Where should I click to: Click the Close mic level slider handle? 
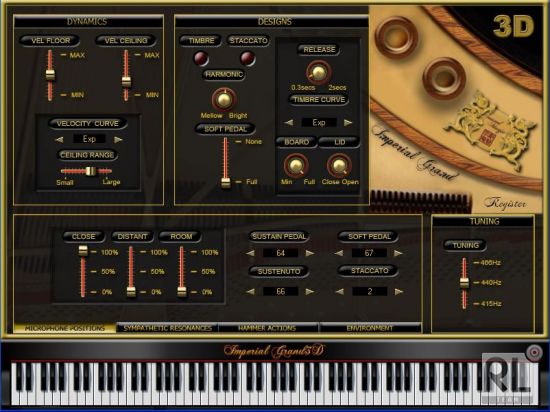[x=83, y=250]
